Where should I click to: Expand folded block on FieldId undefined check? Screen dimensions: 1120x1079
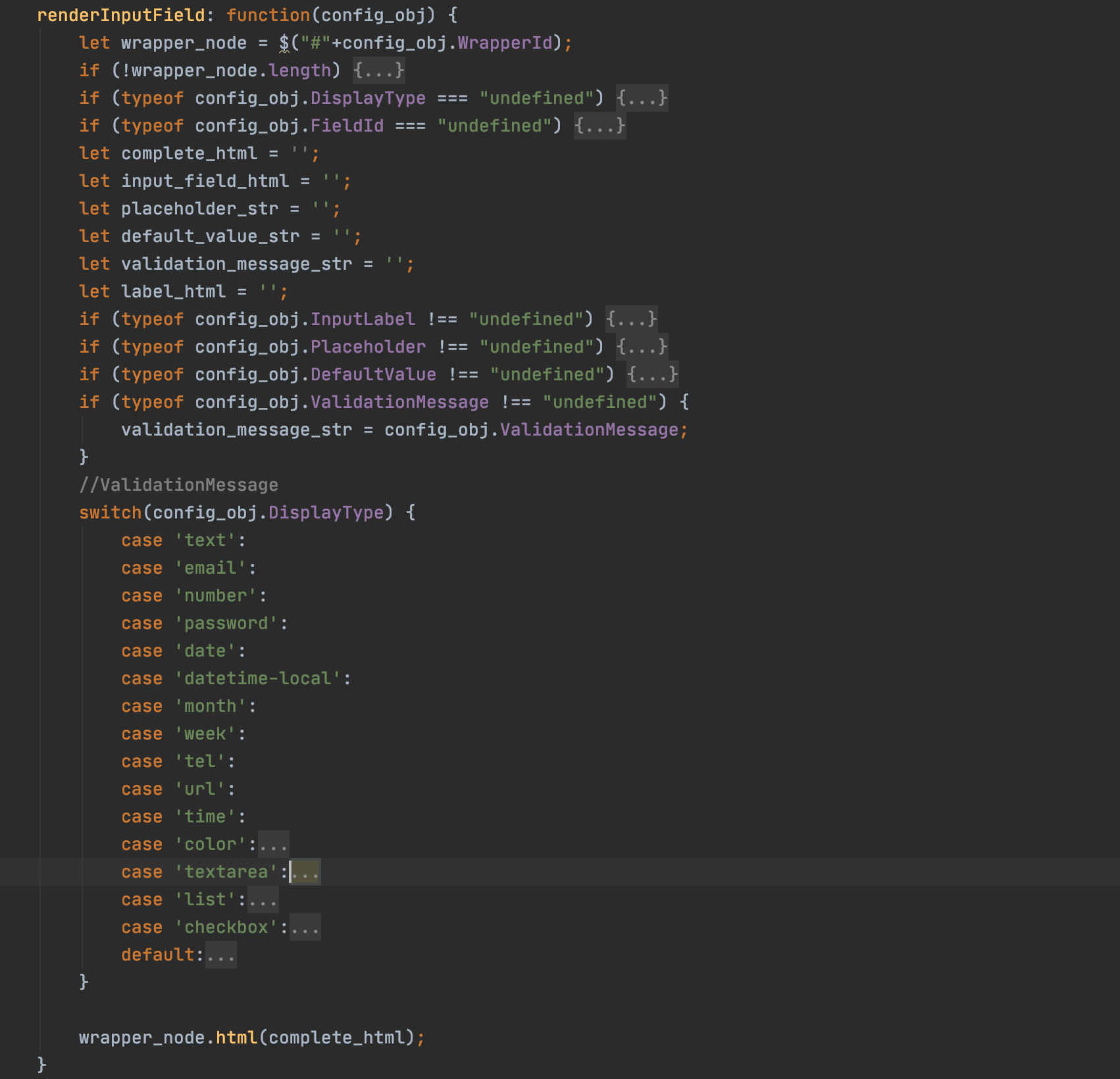[599, 126]
